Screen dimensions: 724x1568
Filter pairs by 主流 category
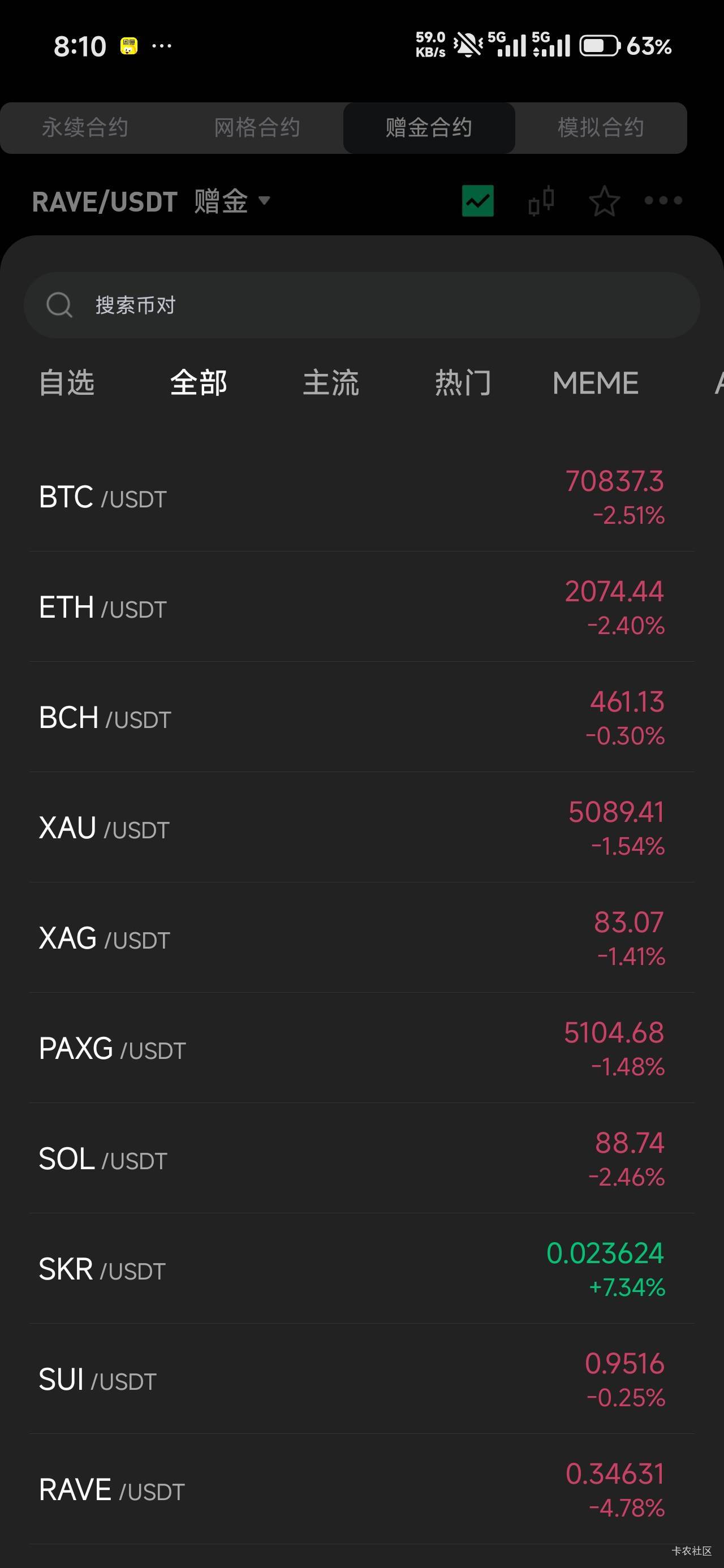click(331, 383)
